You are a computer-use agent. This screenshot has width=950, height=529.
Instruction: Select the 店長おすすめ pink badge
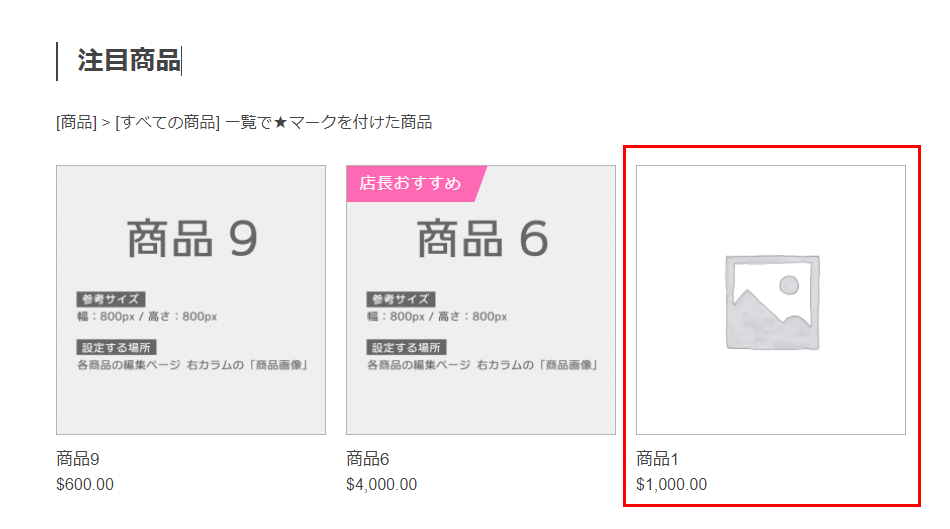pyautogui.click(x=416, y=183)
